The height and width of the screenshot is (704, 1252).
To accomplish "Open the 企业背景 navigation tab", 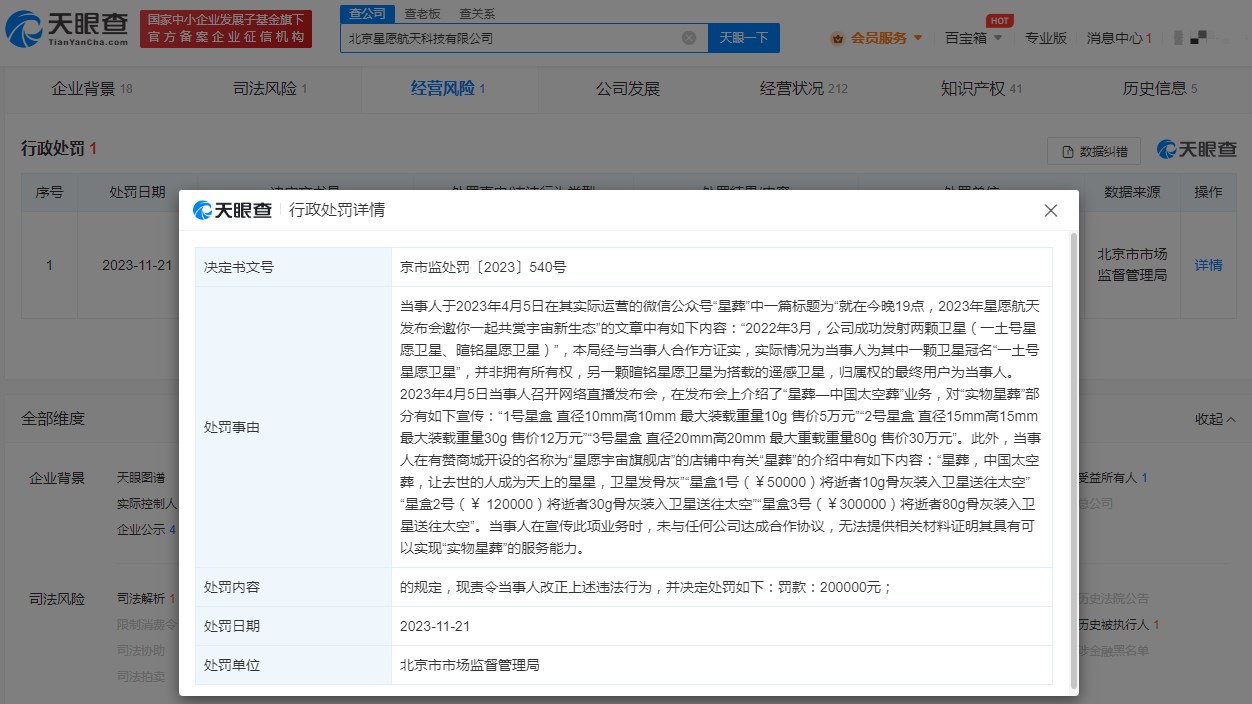I will point(91,89).
